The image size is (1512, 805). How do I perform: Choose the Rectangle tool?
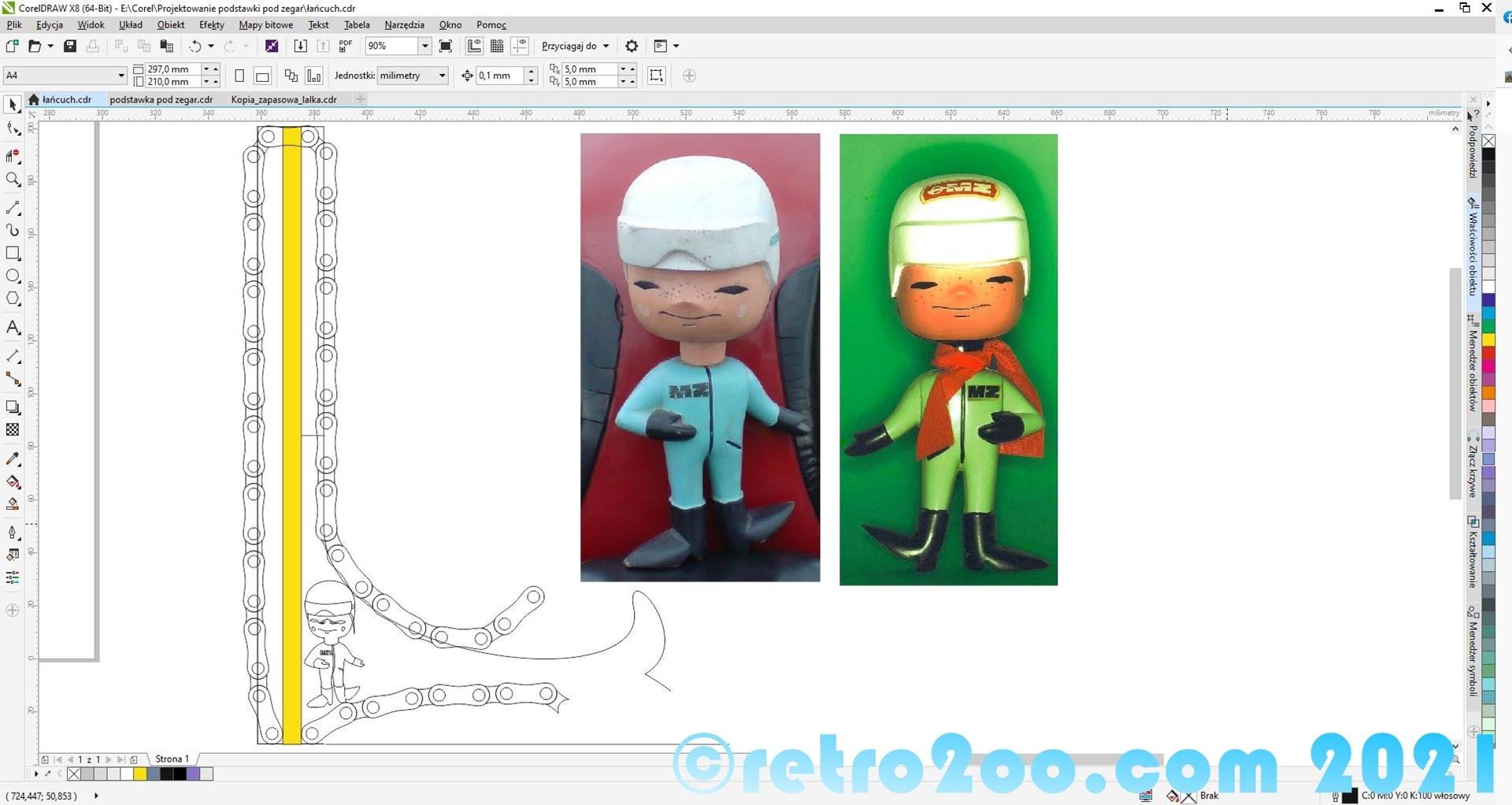[13, 254]
